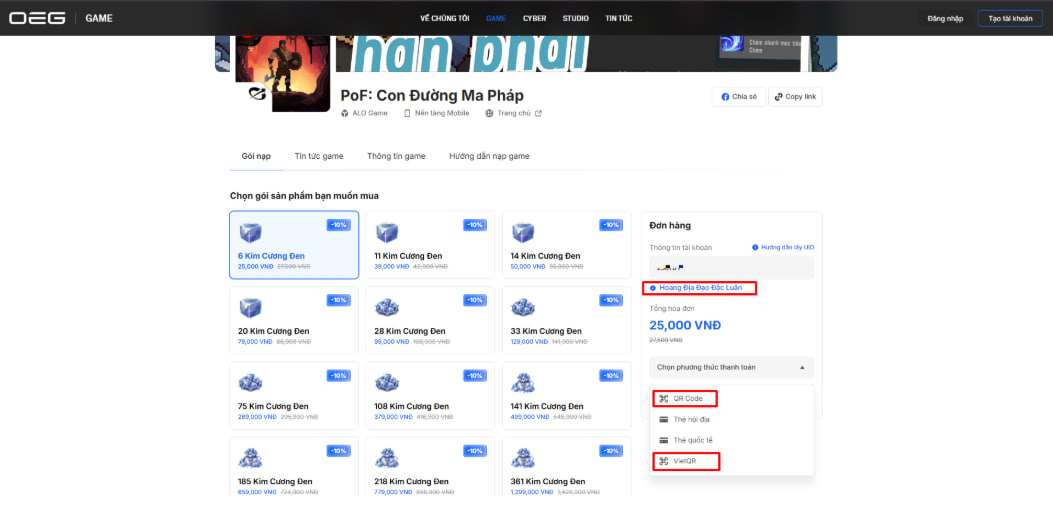Click the Tạo tài khoản button
Screen dimensions: 1053x511
pos(1010,19)
